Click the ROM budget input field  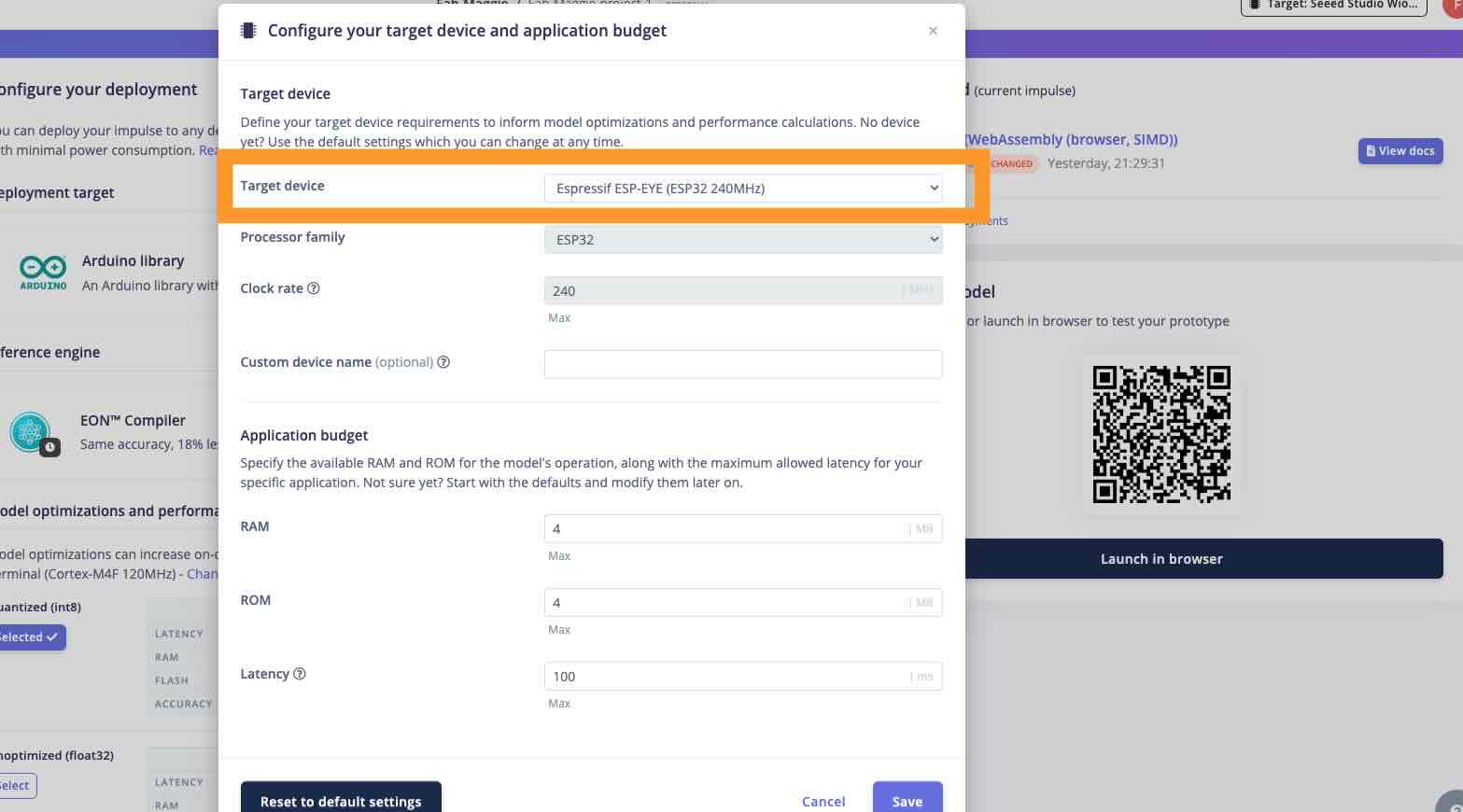click(x=743, y=602)
